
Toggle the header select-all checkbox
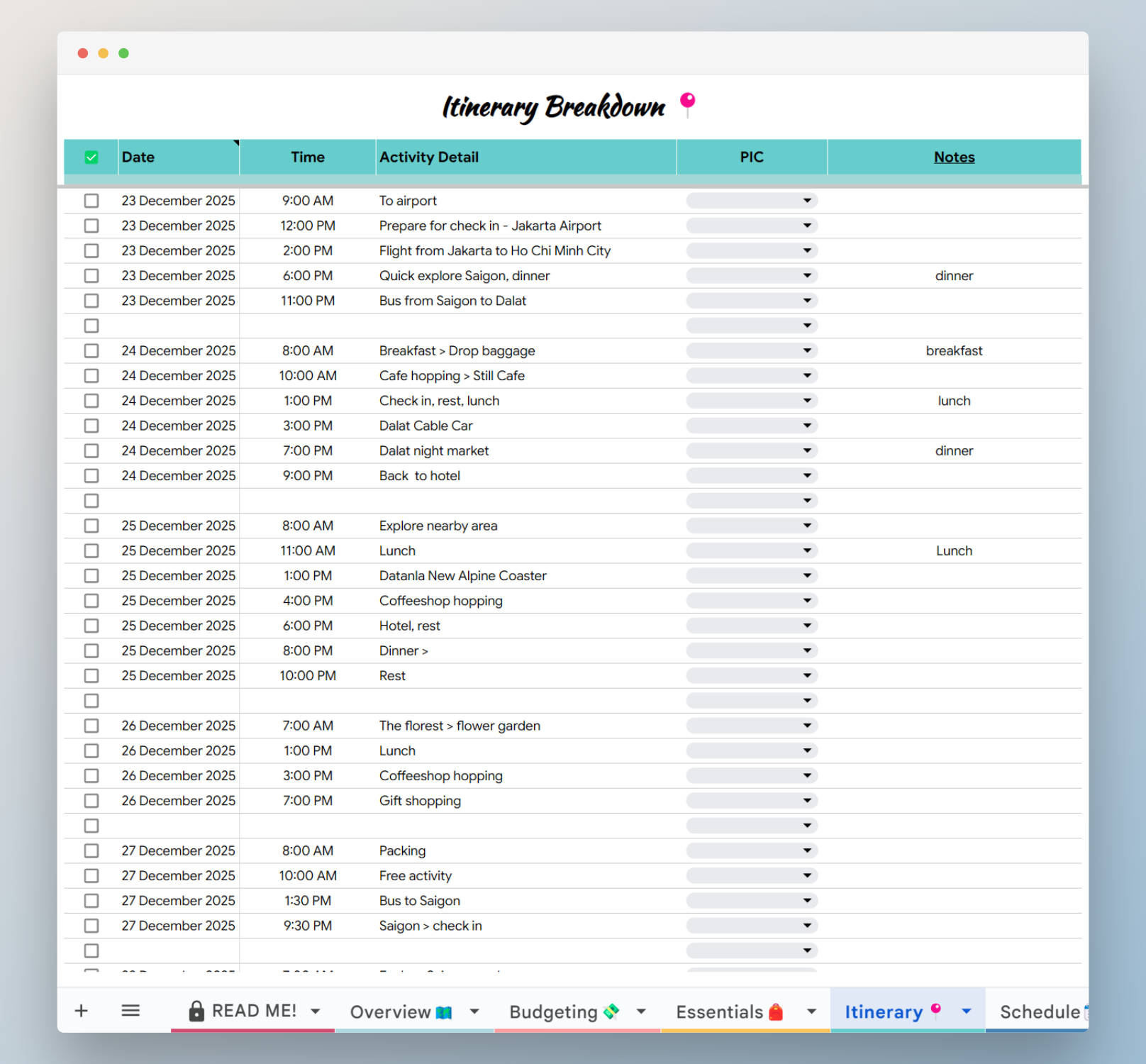coord(91,157)
